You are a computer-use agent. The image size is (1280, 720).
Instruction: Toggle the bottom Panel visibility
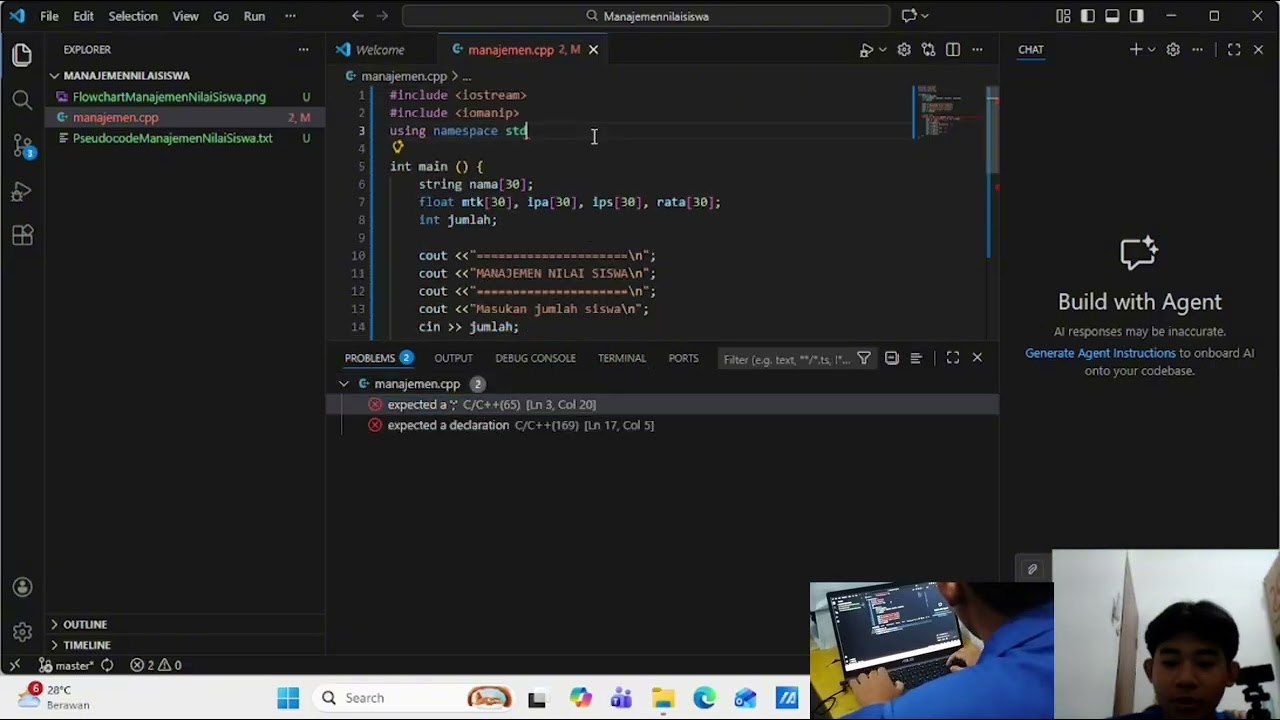tap(1112, 16)
